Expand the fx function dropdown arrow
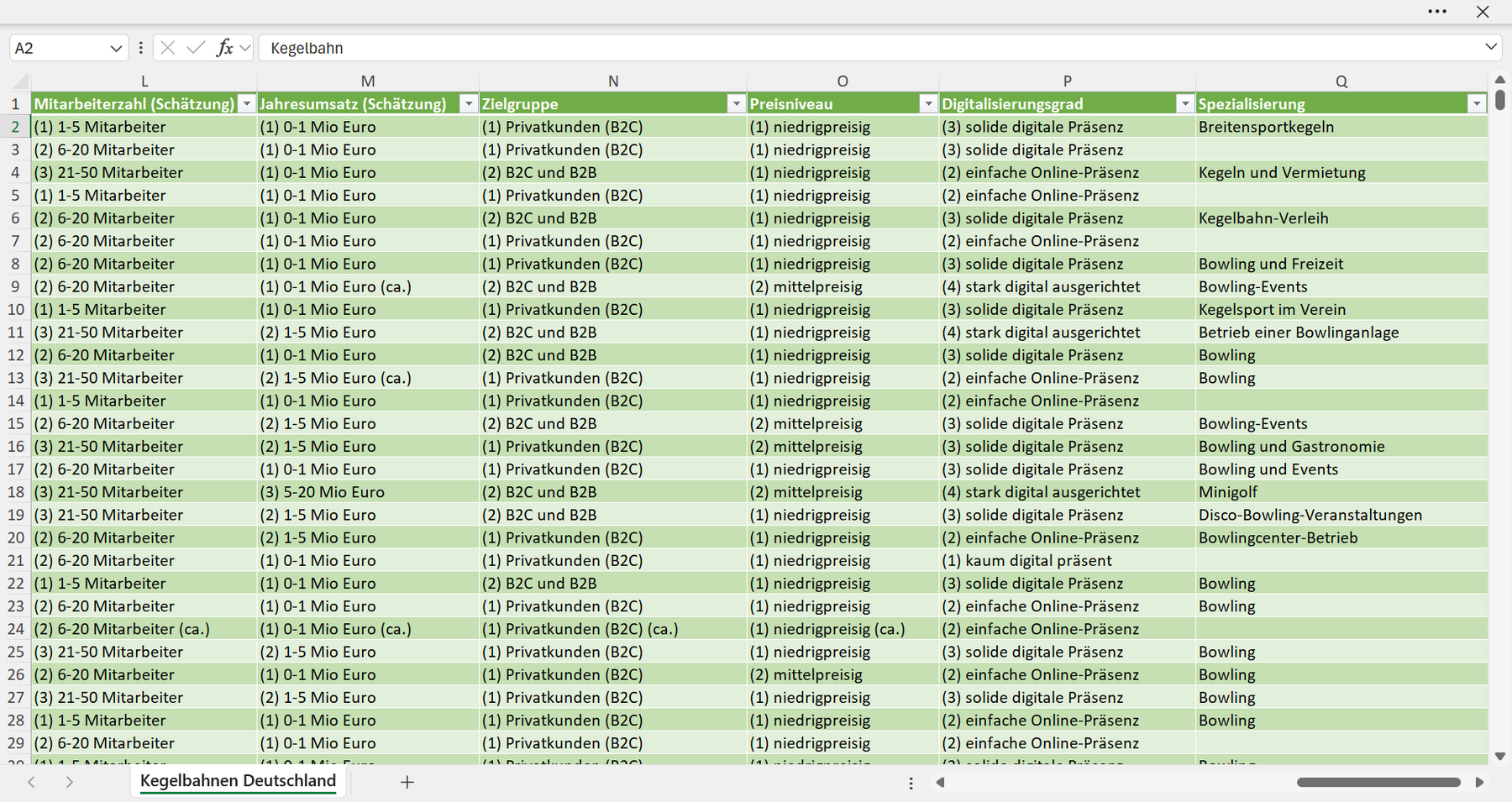Screen dimensions: 1512x802 pyautogui.click(x=244, y=48)
